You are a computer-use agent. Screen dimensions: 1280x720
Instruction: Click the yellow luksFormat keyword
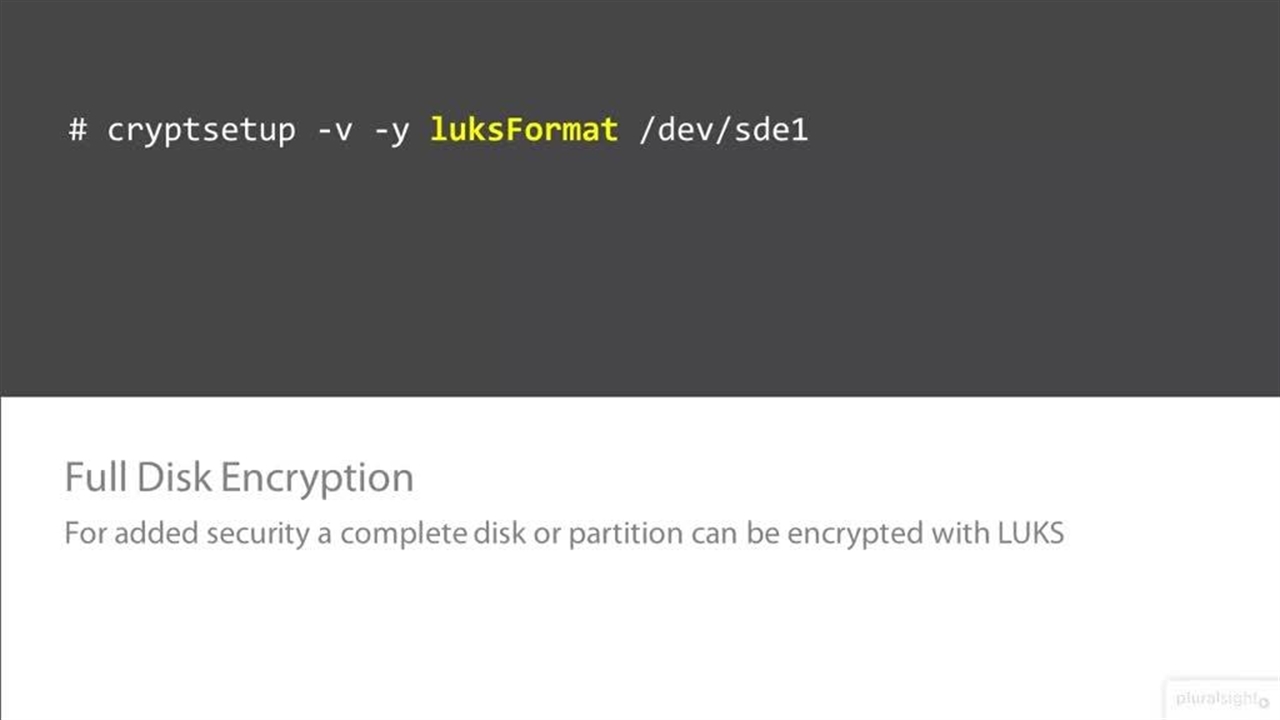(523, 130)
